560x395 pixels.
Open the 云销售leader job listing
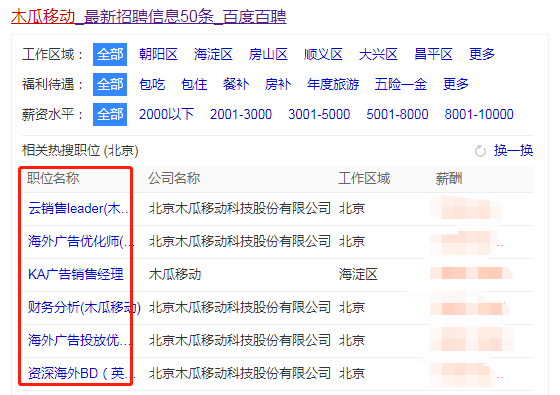click(78, 208)
